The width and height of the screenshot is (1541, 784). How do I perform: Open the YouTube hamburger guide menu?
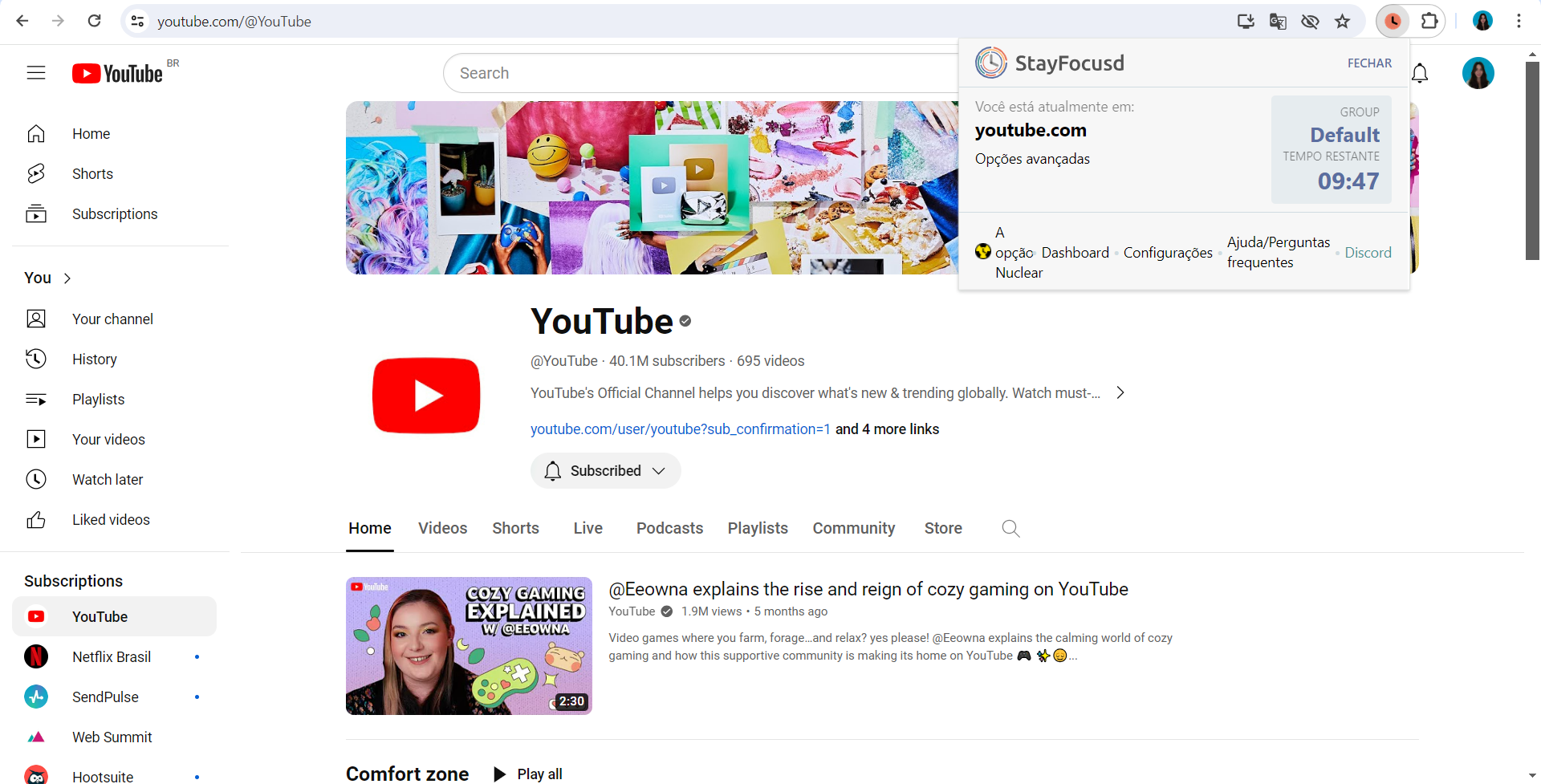[x=36, y=73]
